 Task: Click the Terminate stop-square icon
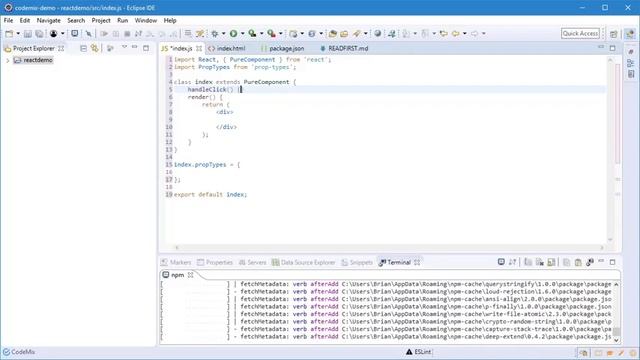tap(127, 33)
